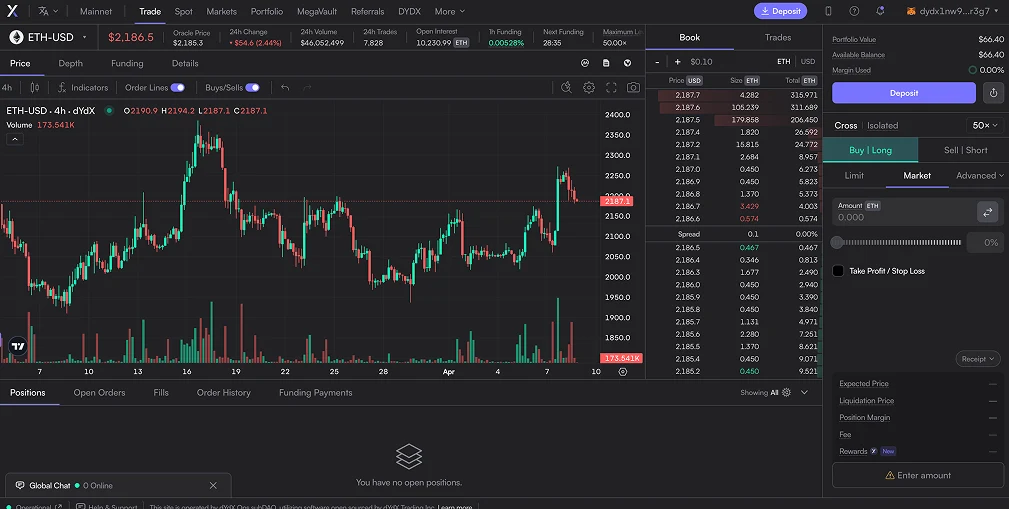
Task: Switch to the Open Orders tab
Action: (99, 393)
